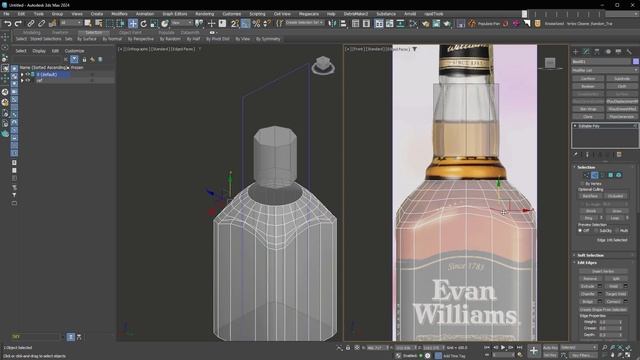This screenshot has width=640, height=360.
Task: Toggle the By Vertex checkbox
Action: click(x=583, y=184)
